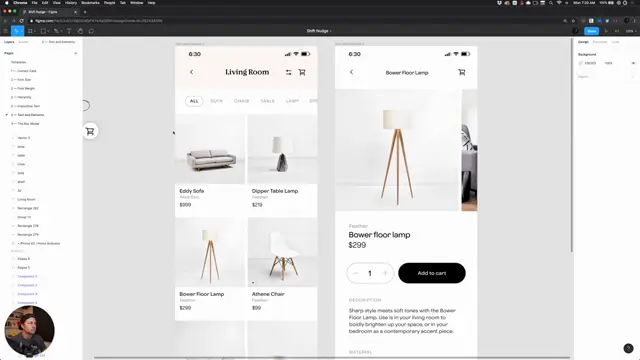Click the canvas vertical scrollbar
Screen dimensions: 640x360
[572, 145]
